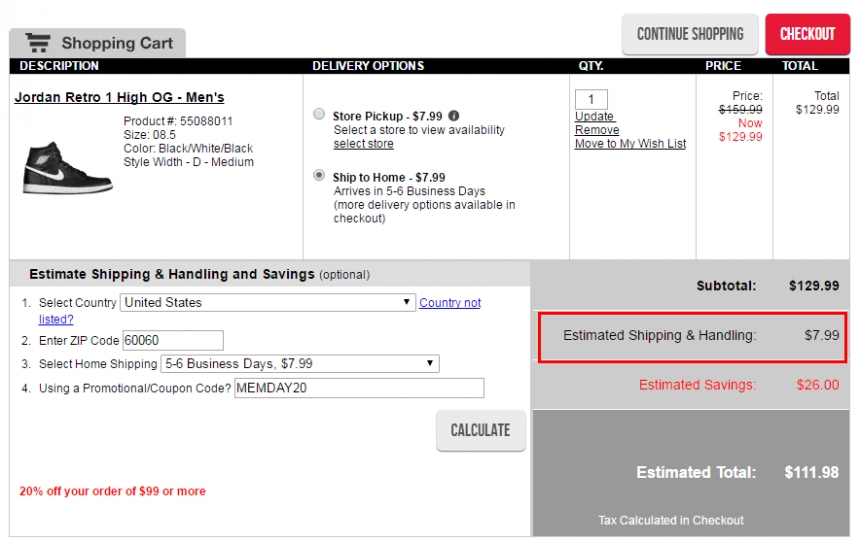Viewport: 860px width, 541px height.
Task: Click the Subtotal $129.99 value
Action: tap(814, 286)
